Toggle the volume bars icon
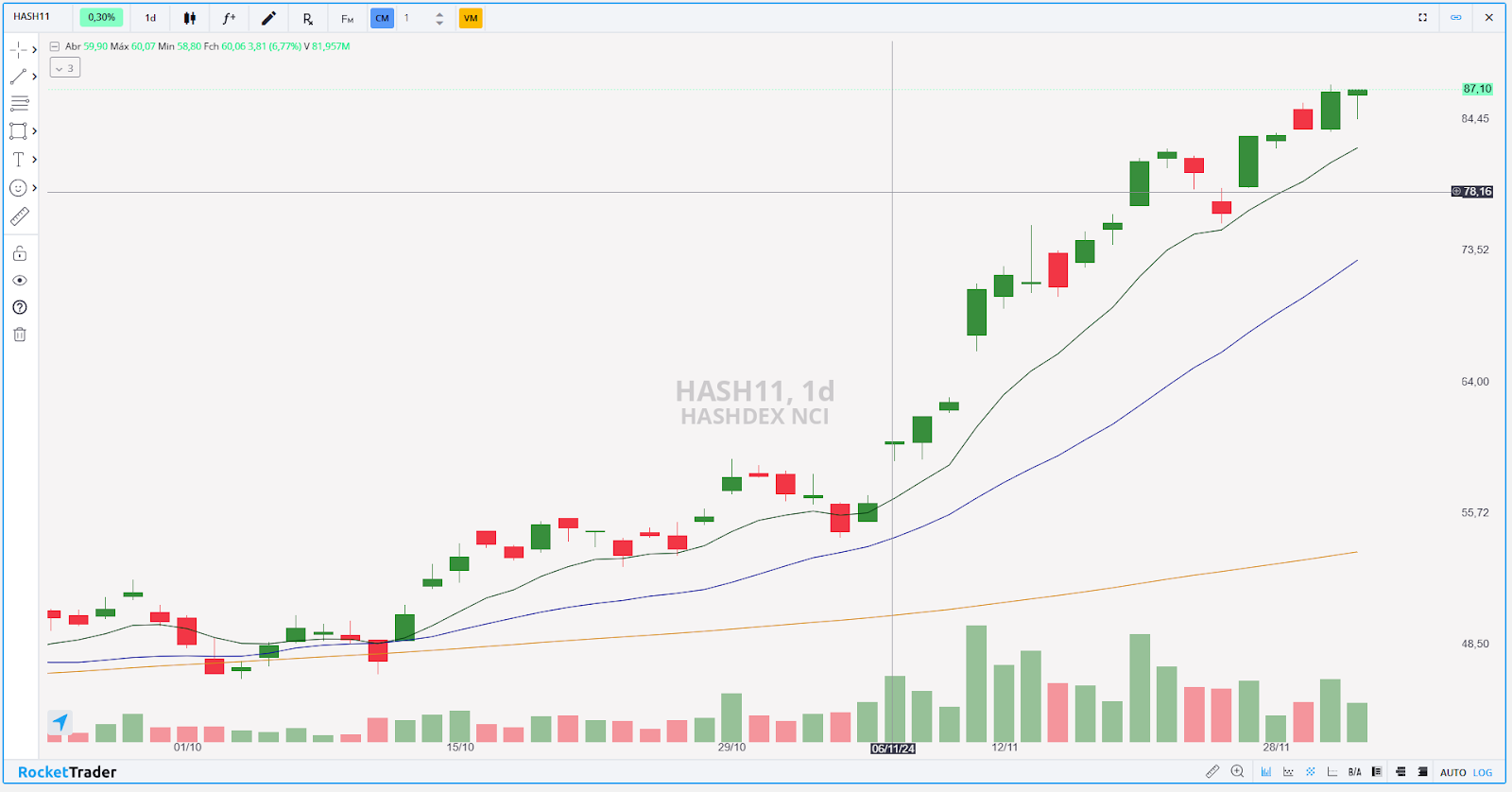 (1265, 772)
